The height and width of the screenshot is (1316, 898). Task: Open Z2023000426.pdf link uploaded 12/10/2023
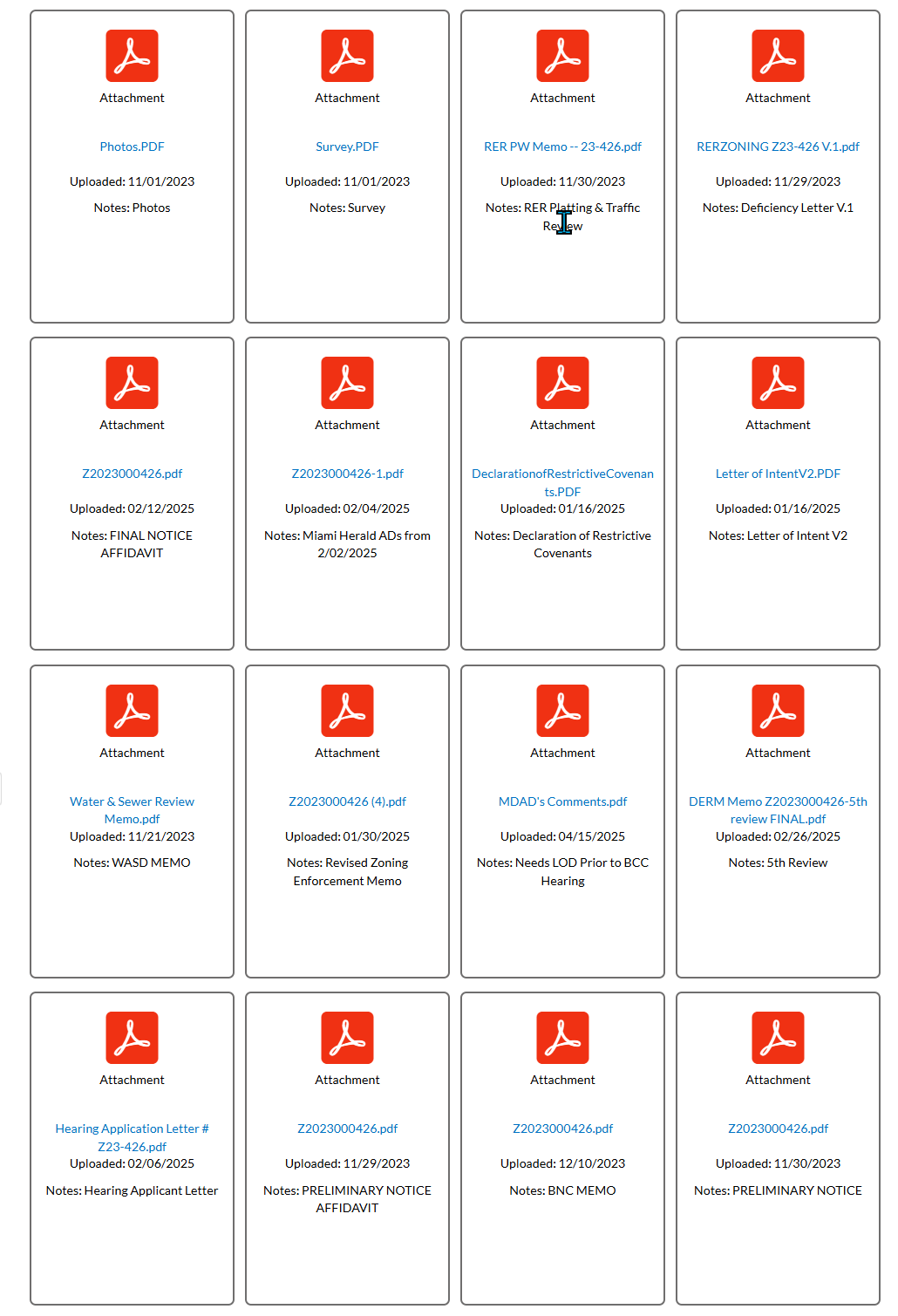point(562,1128)
